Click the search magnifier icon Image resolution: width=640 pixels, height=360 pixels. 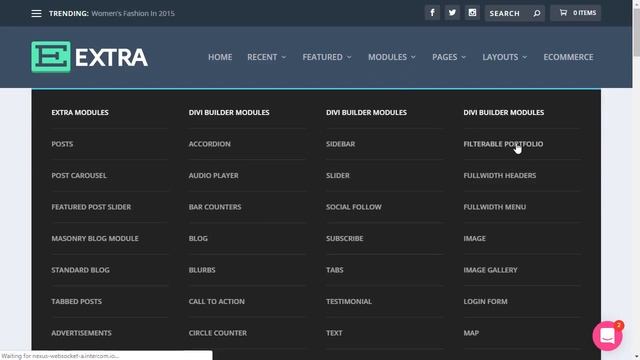coord(537,13)
